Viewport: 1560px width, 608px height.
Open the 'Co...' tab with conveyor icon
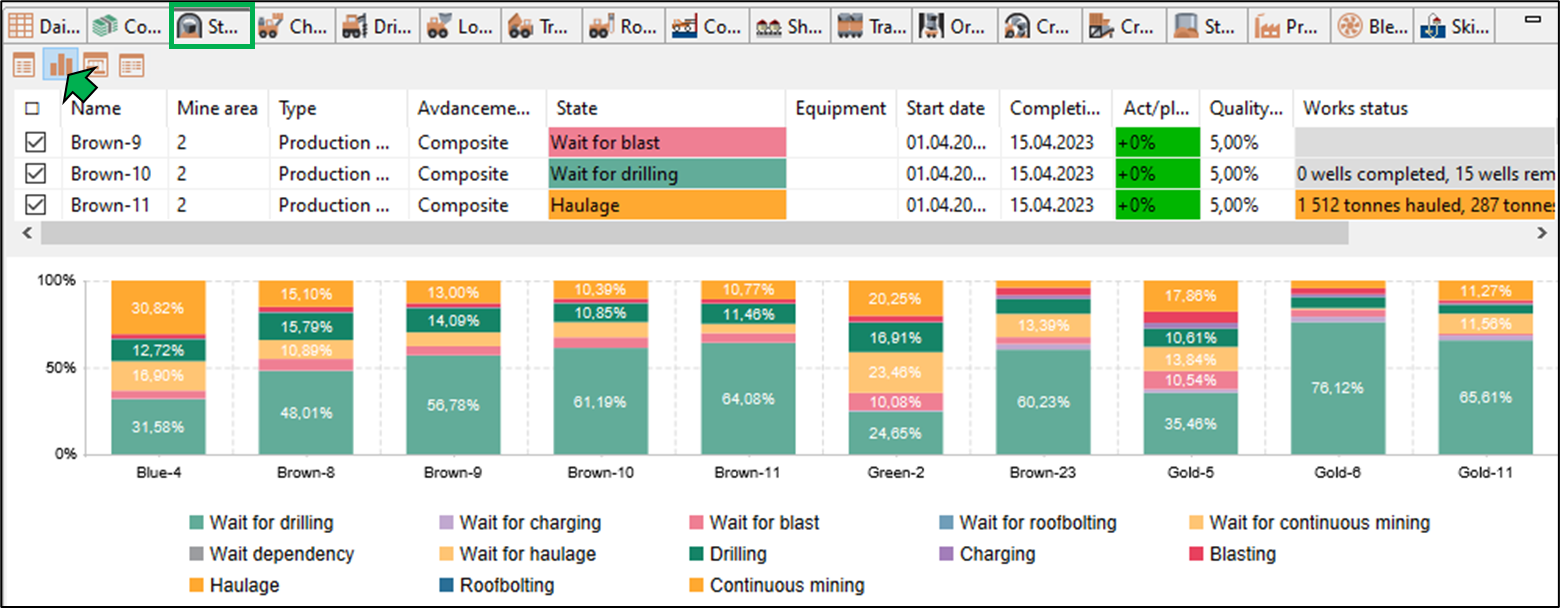(709, 26)
